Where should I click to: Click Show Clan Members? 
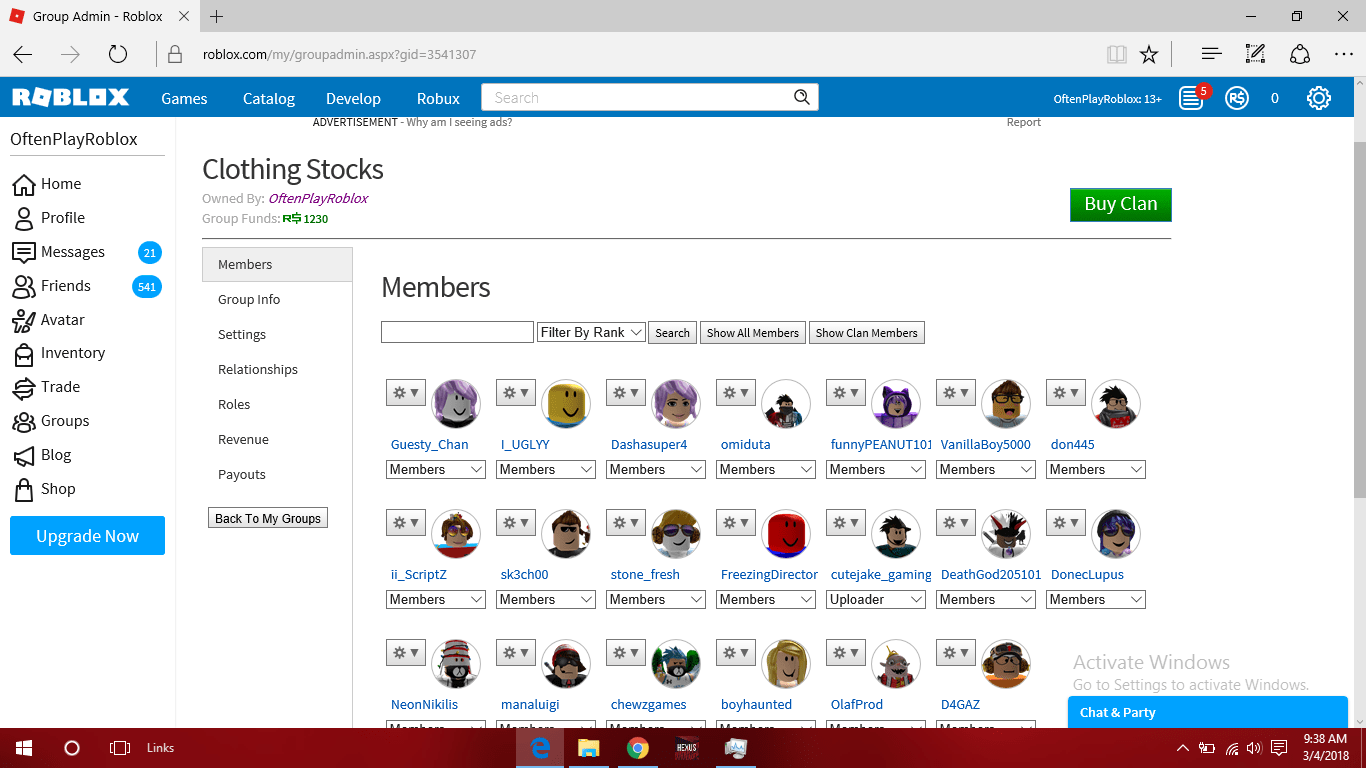867,333
